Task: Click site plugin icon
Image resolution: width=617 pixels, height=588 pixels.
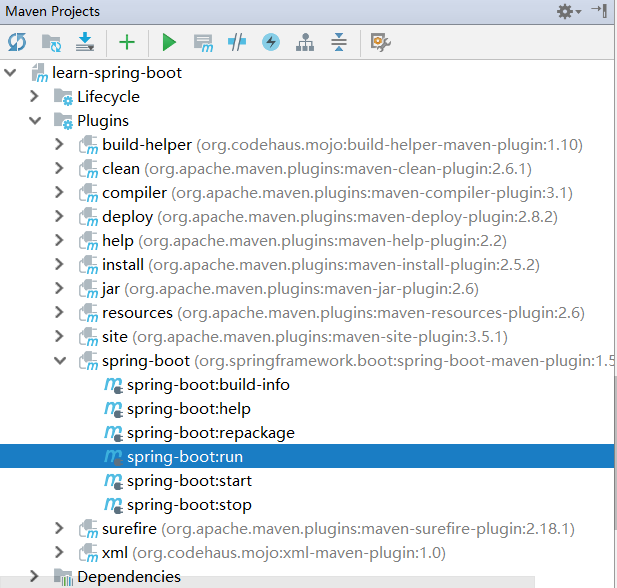Action: 89,337
